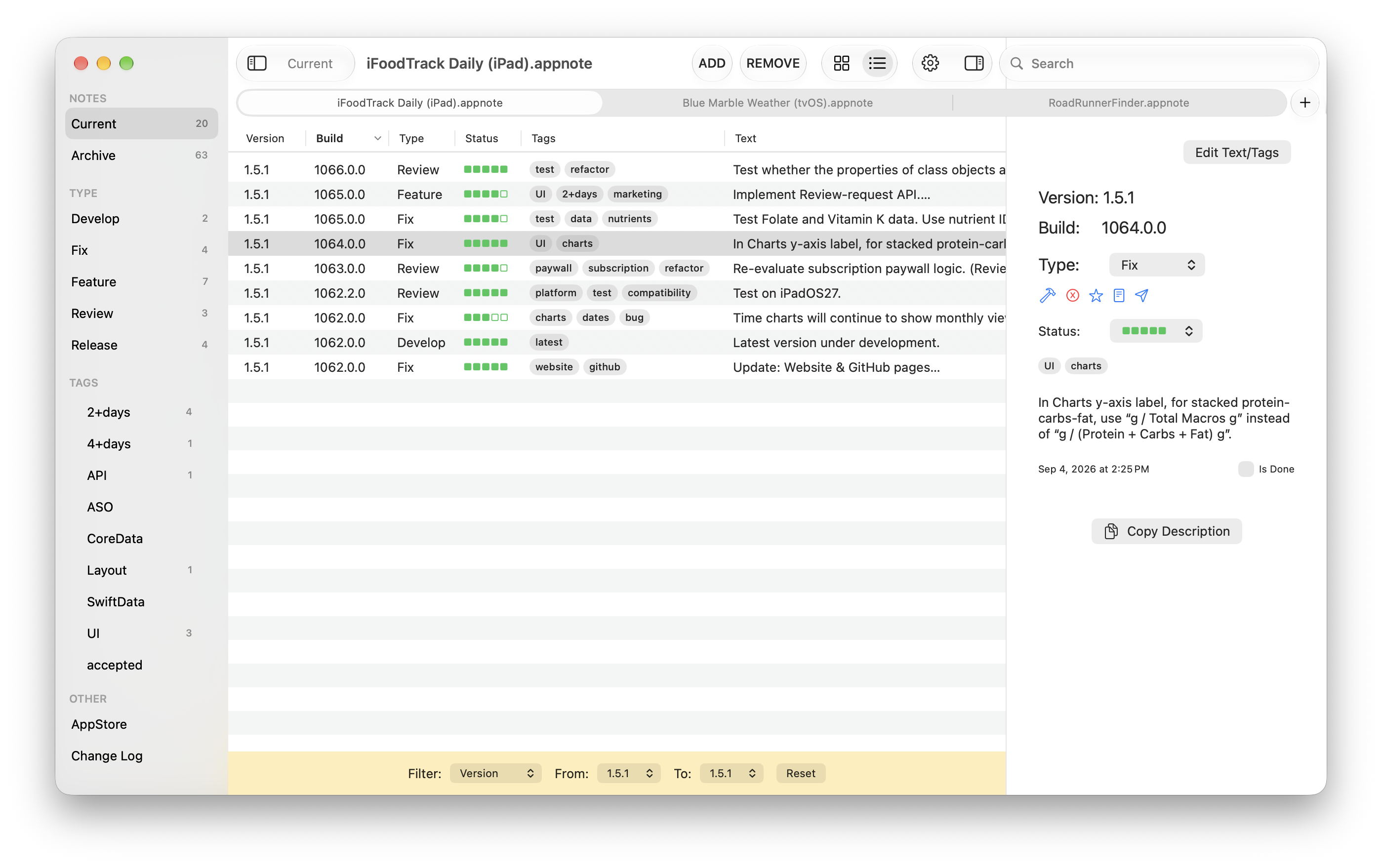Select iFoodTrack Daily (iPad).appnote tab
This screenshot has height=868, width=1382.
coord(419,103)
